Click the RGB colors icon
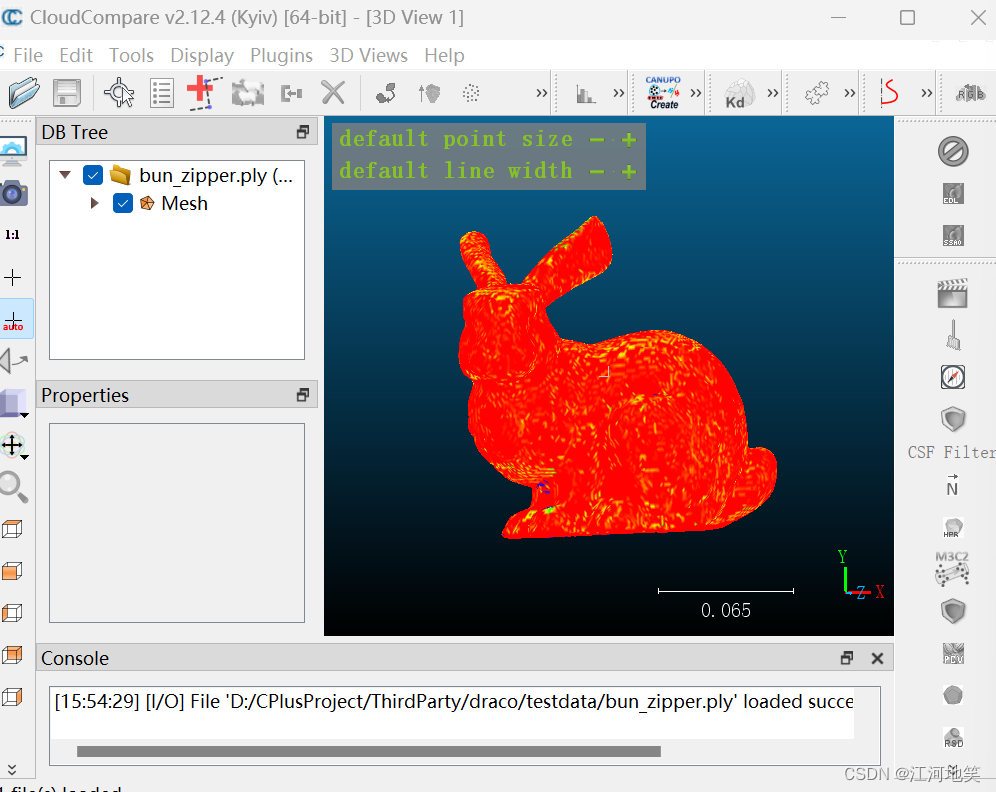Viewport: 996px width, 792px height. pos(971,94)
